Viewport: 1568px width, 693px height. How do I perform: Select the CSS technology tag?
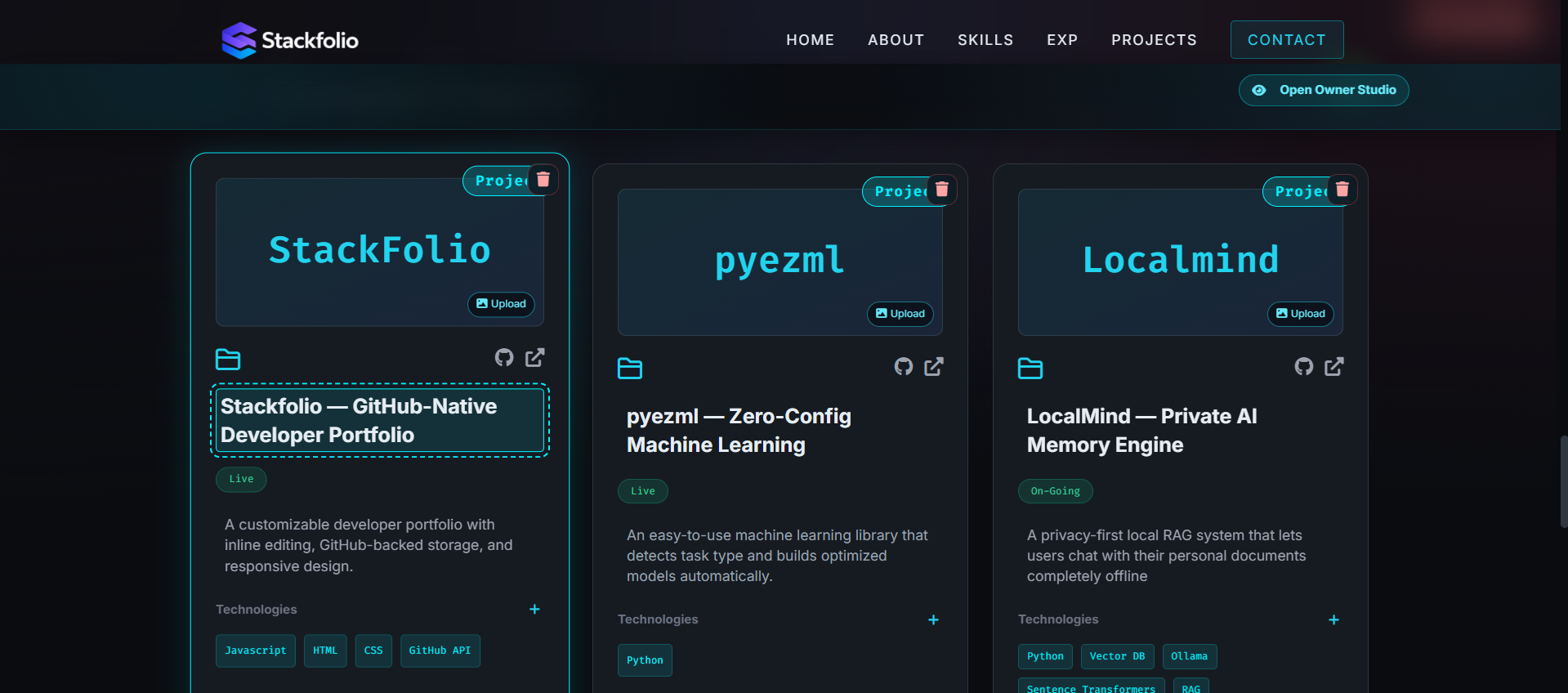pyautogui.click(x=373, y=651)
